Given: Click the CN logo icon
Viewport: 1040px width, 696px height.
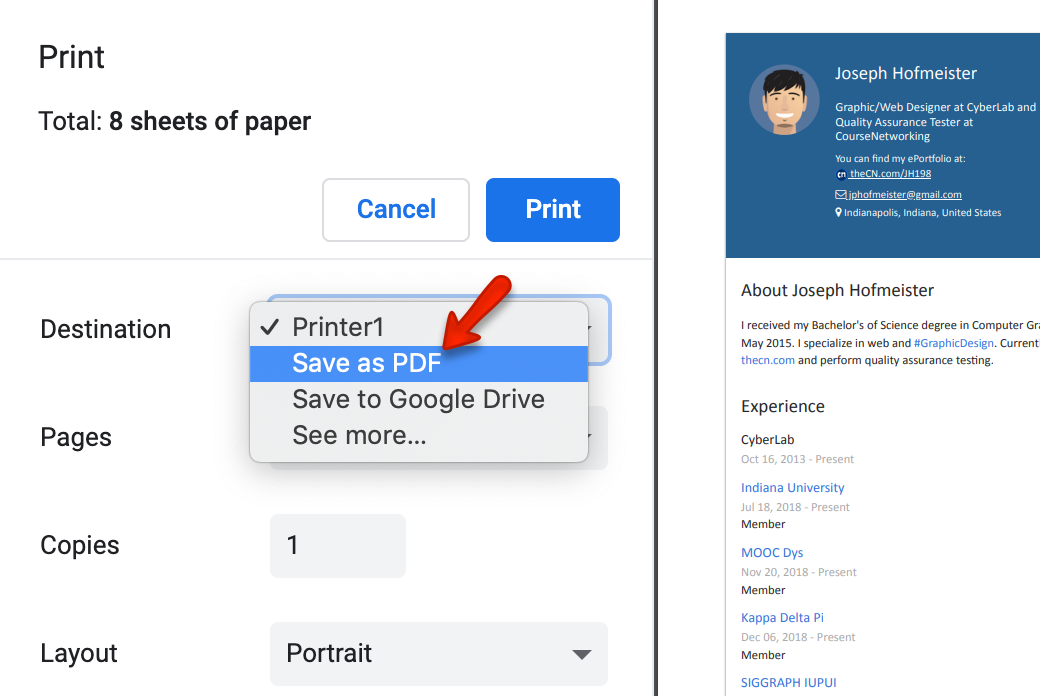Looking at the screenshot, I should (840, 174).
